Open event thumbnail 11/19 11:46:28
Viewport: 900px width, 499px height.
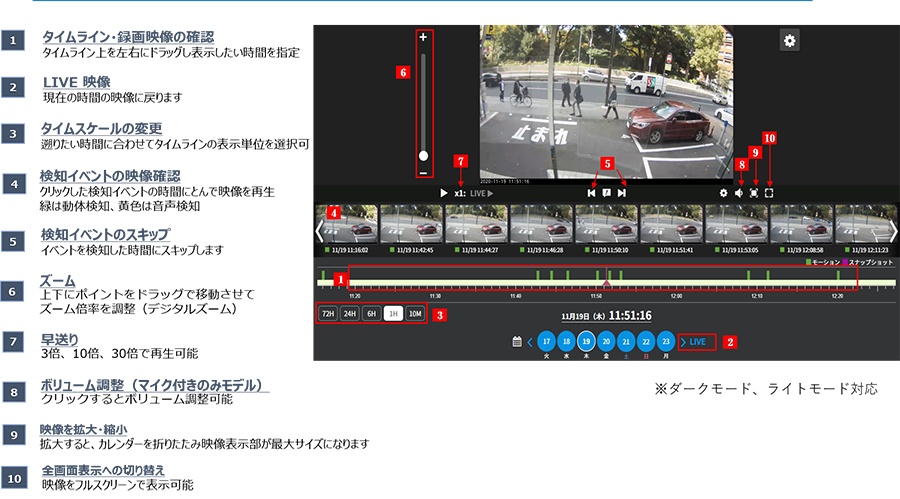[x=541, y=225]
